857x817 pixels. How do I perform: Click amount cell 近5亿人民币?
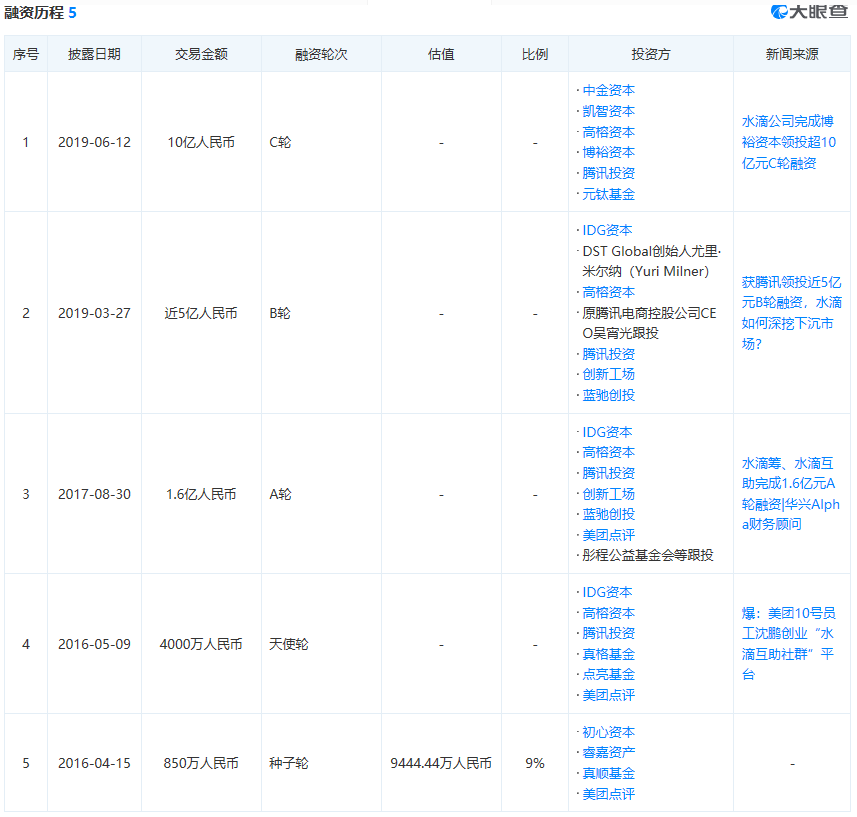point(201,313)
